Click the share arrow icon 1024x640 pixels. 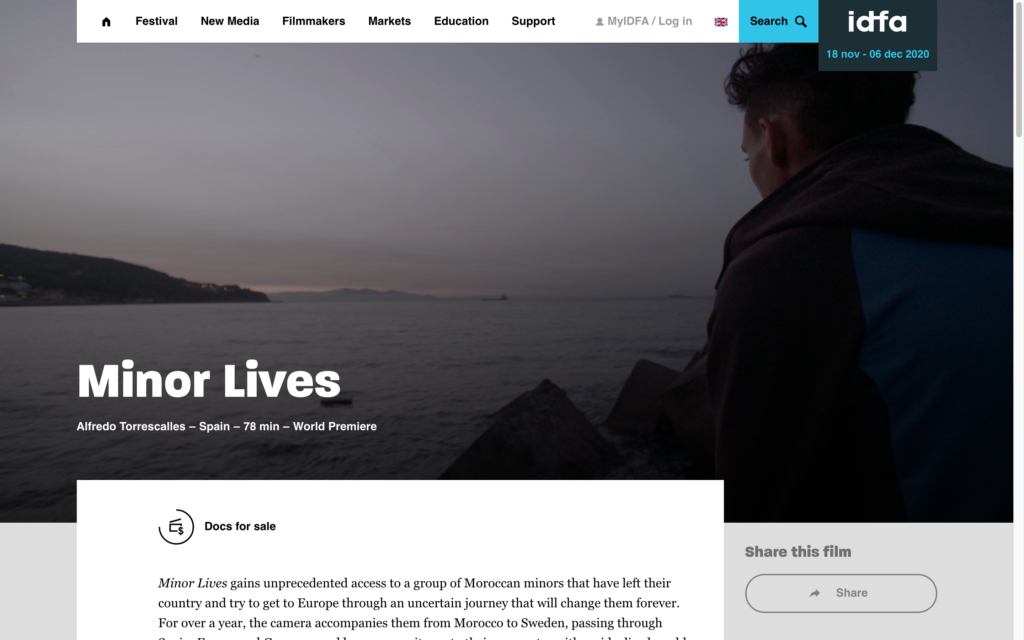coord(815,593)
